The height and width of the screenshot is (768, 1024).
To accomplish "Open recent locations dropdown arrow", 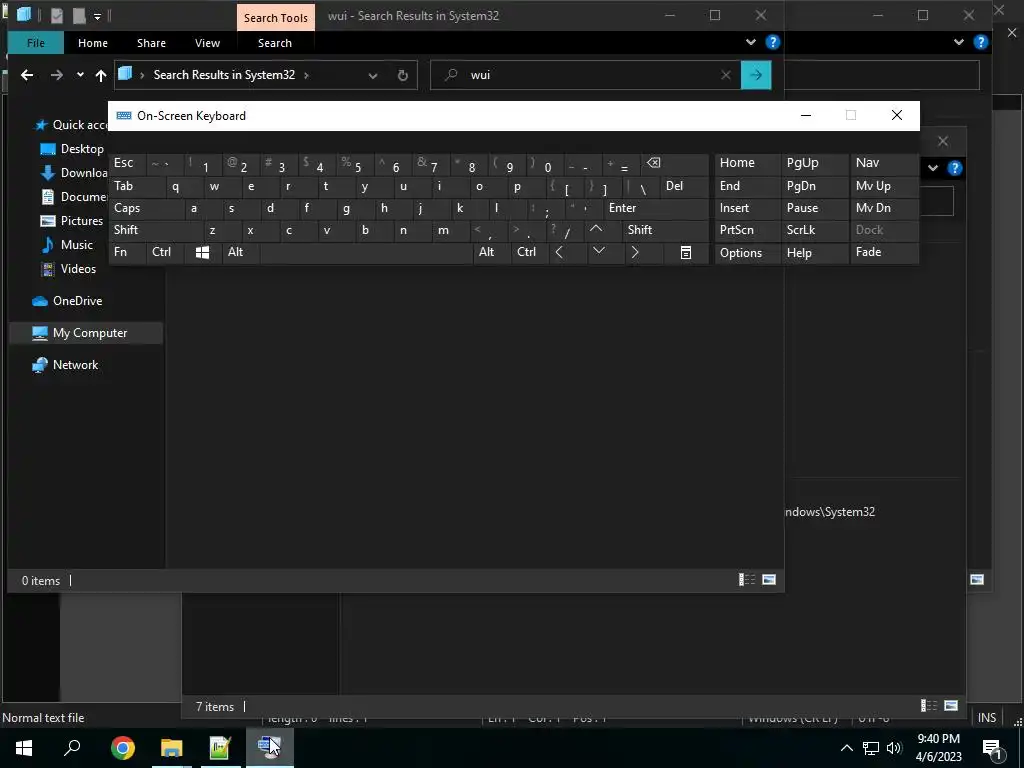I will [x=80, y=75].
